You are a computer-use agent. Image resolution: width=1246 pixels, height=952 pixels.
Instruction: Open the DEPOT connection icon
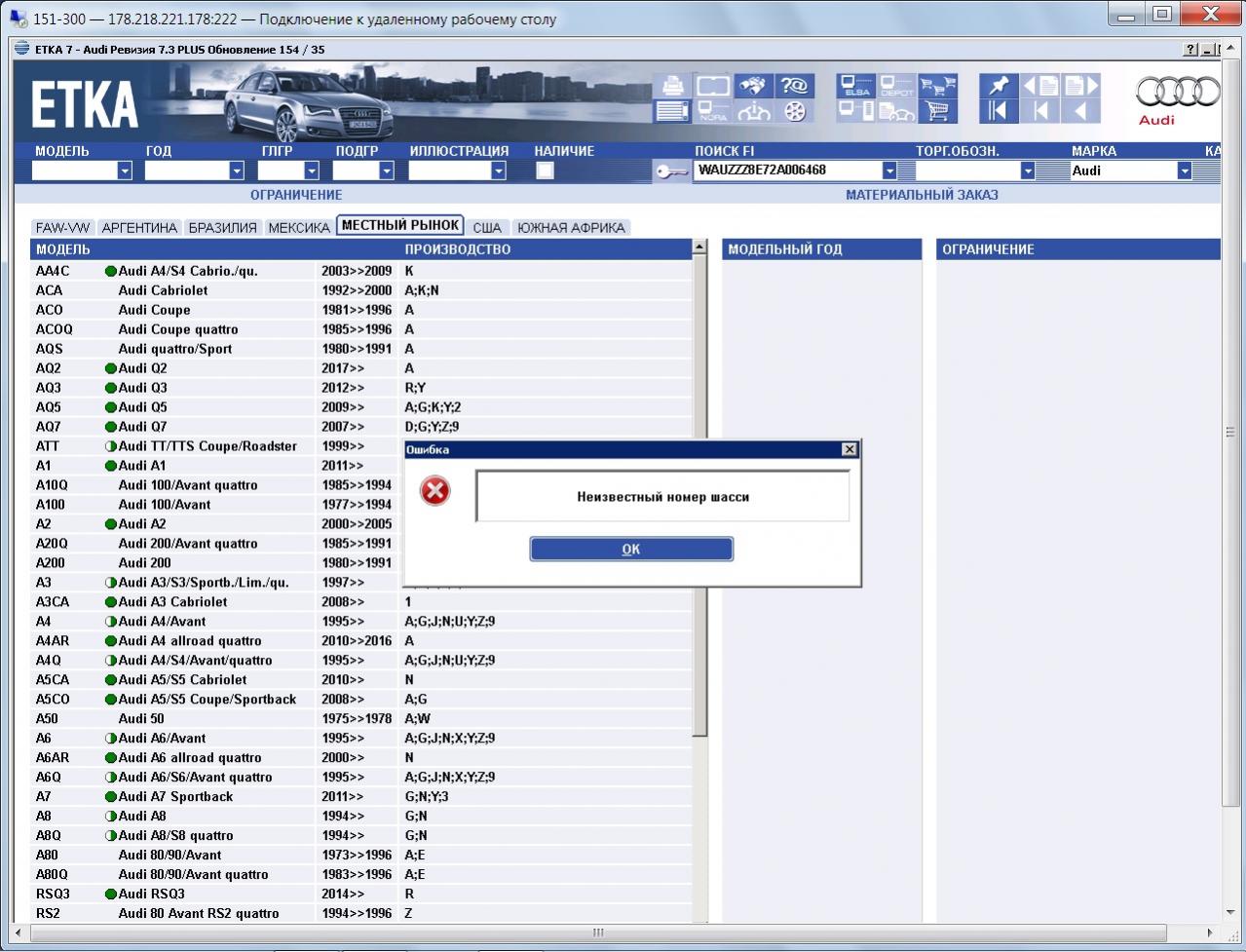(x=897, y=86)
